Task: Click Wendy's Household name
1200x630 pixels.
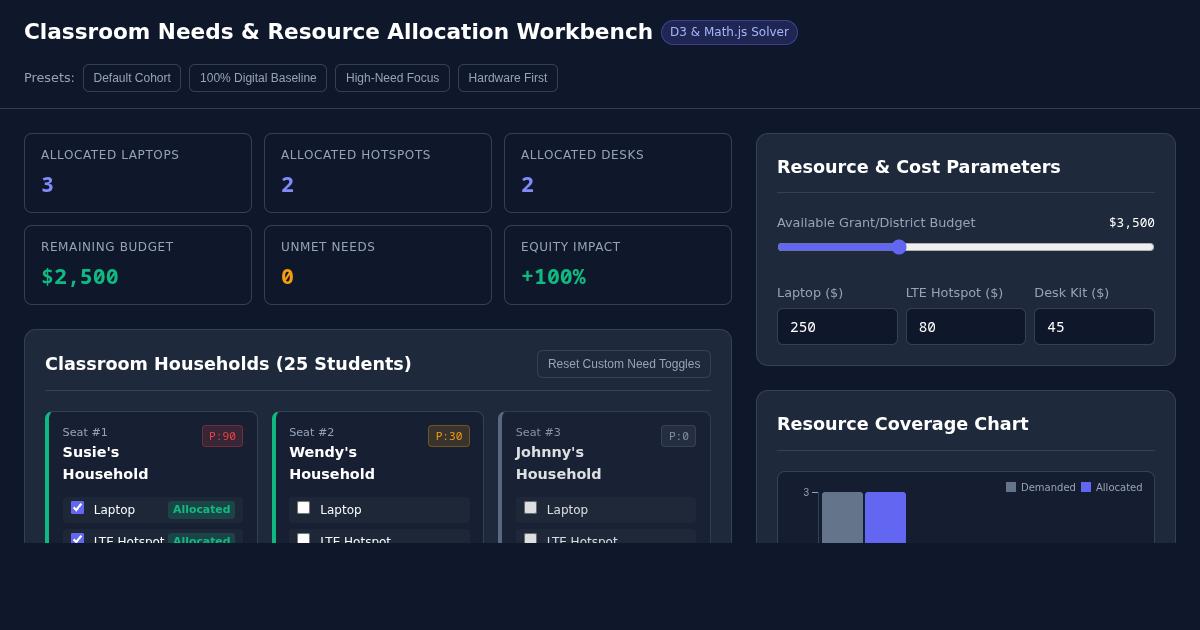Action: click(x=332, y=463)
